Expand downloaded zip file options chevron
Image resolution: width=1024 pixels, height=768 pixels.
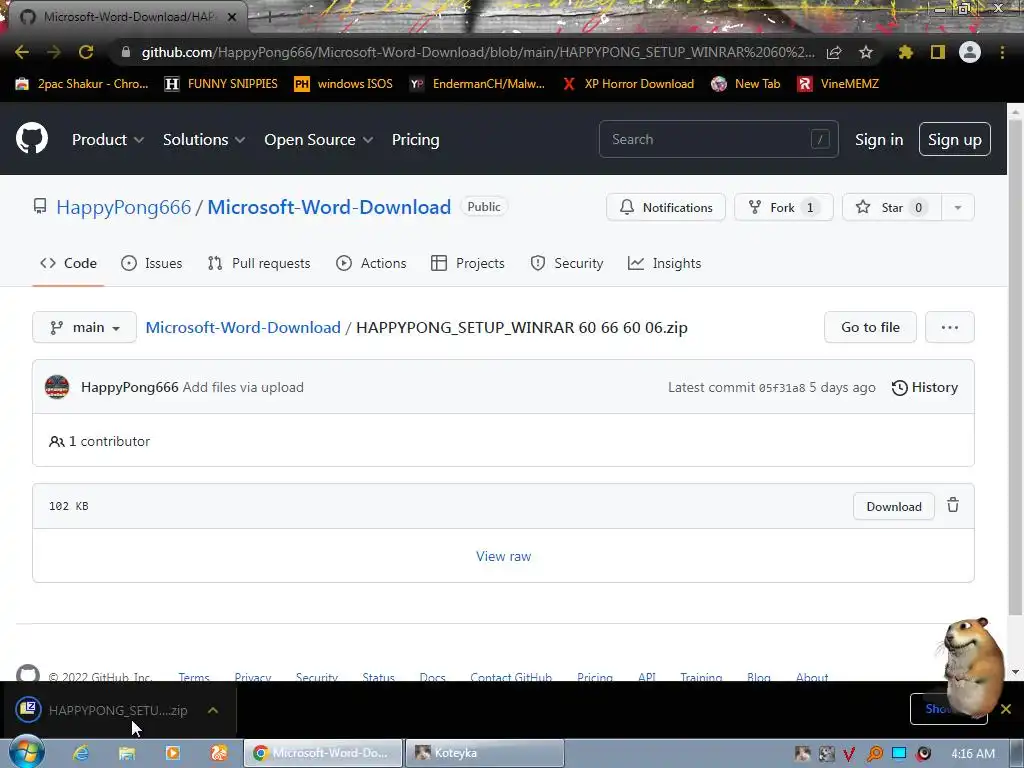(x=213, y=710)
